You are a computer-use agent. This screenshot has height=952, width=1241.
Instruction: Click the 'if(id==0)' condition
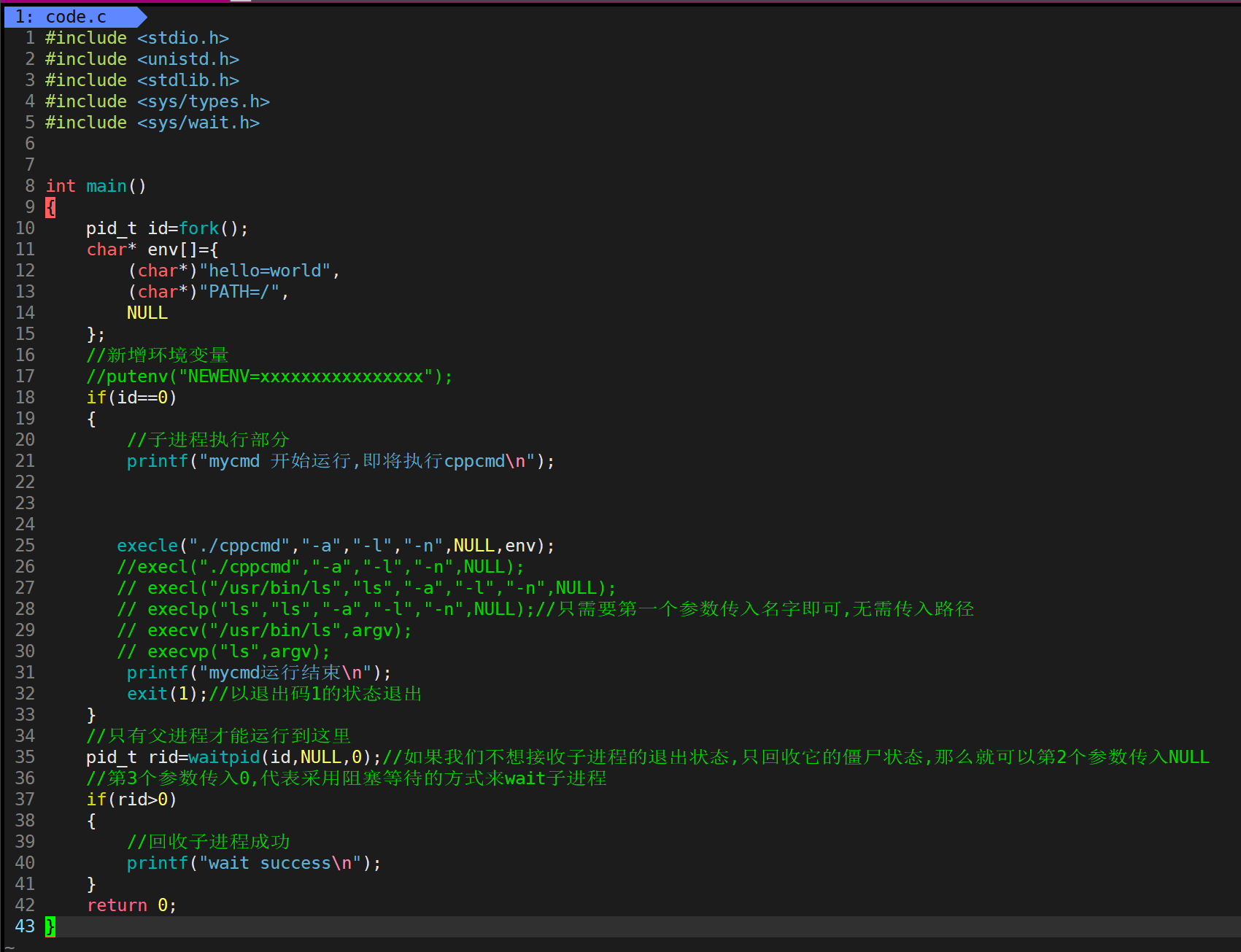tap(131, 398)
